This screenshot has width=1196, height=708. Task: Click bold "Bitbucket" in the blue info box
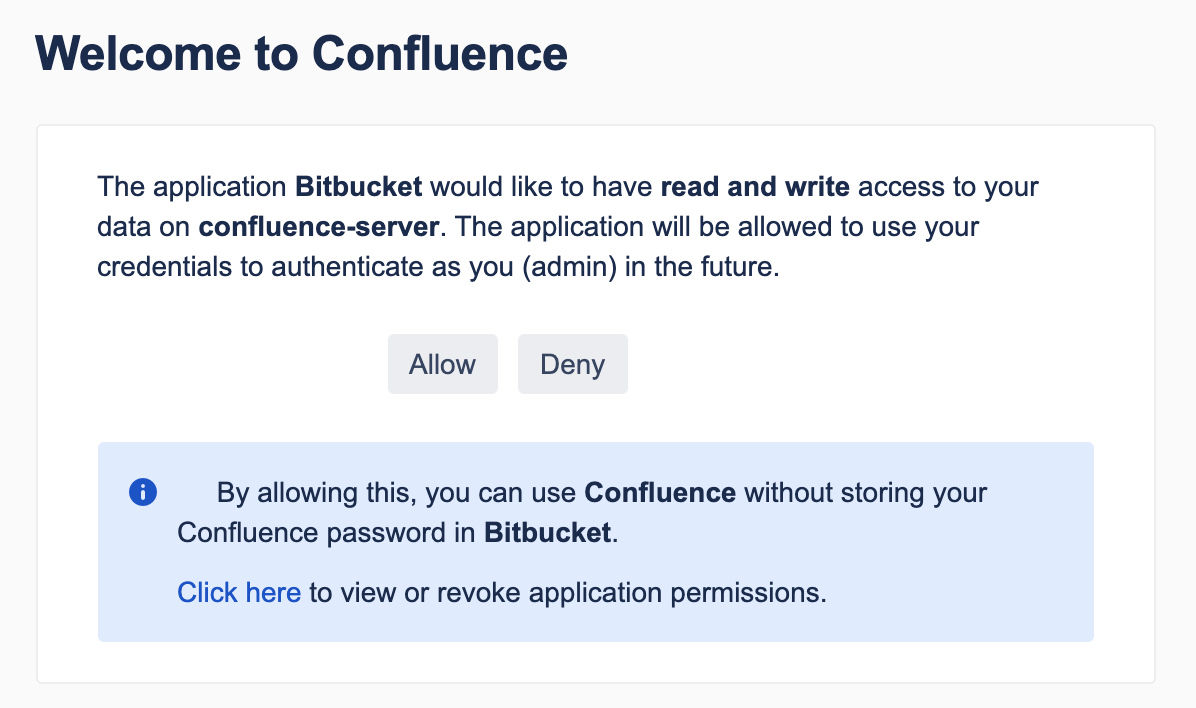point(547,533)
